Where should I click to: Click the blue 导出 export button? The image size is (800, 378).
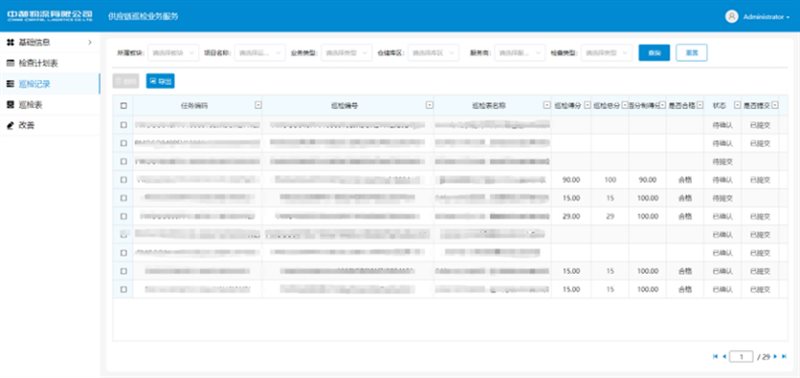click(x=160, y=81)
